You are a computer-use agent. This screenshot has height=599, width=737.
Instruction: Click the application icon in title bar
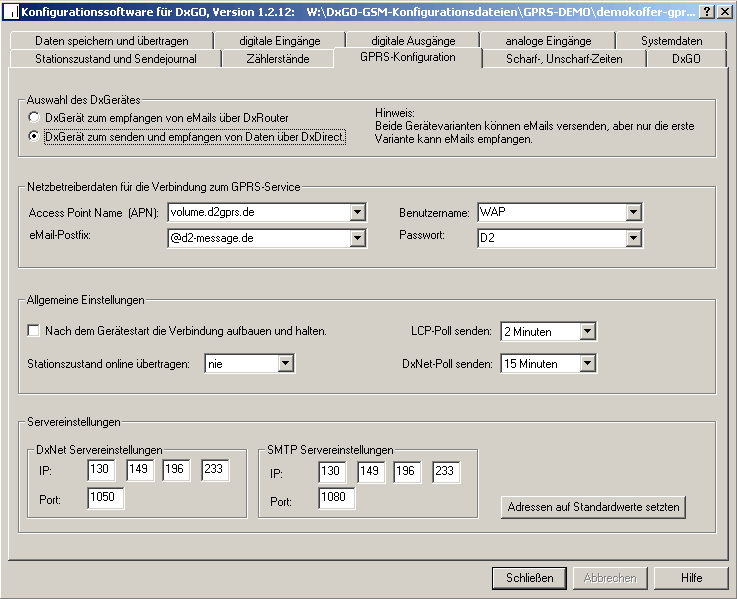coord(11,11)
